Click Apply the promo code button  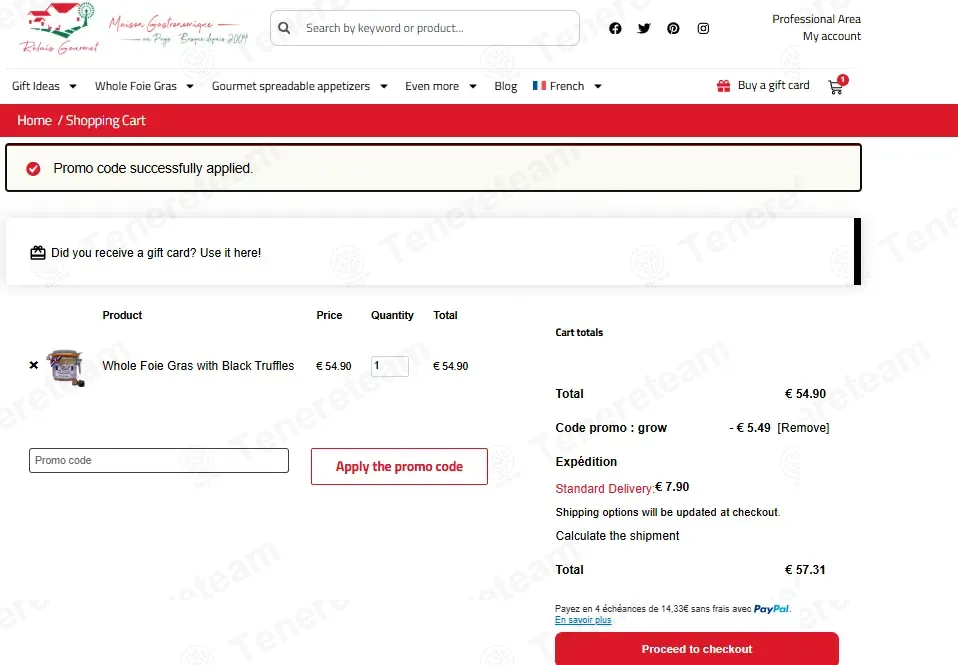point(399,466)
